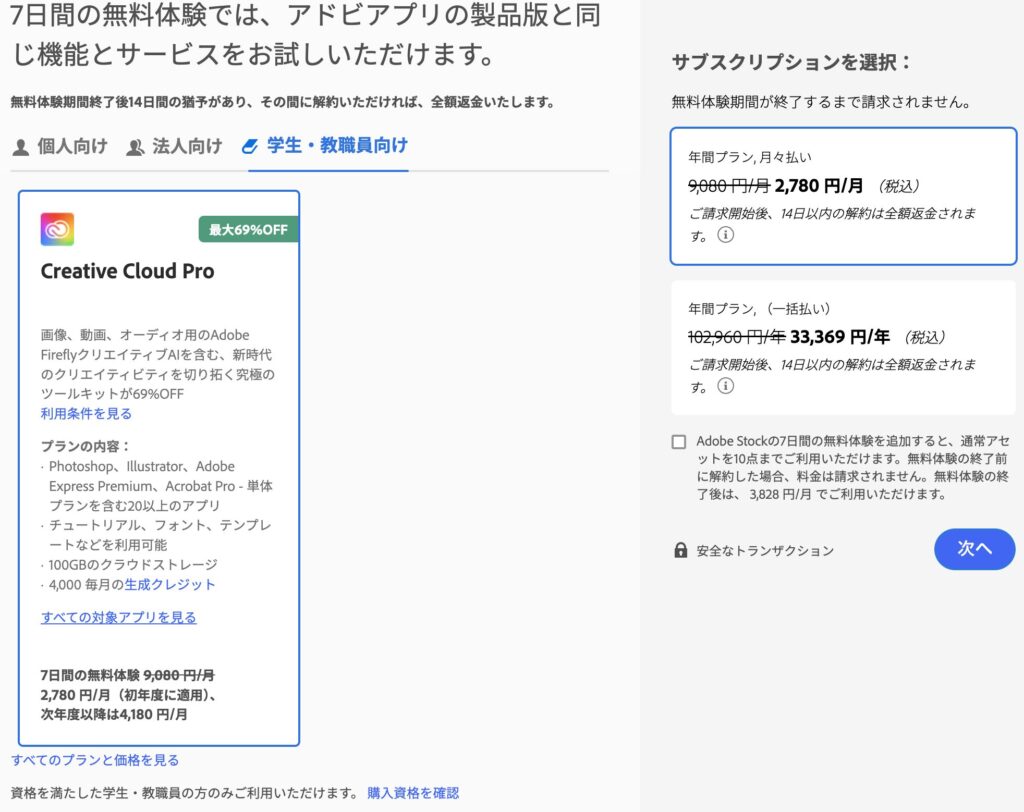Follow the すべてのプランと価格を見る link
The height and width of the screenshot is (812, 1024).
tap(95, 760)
